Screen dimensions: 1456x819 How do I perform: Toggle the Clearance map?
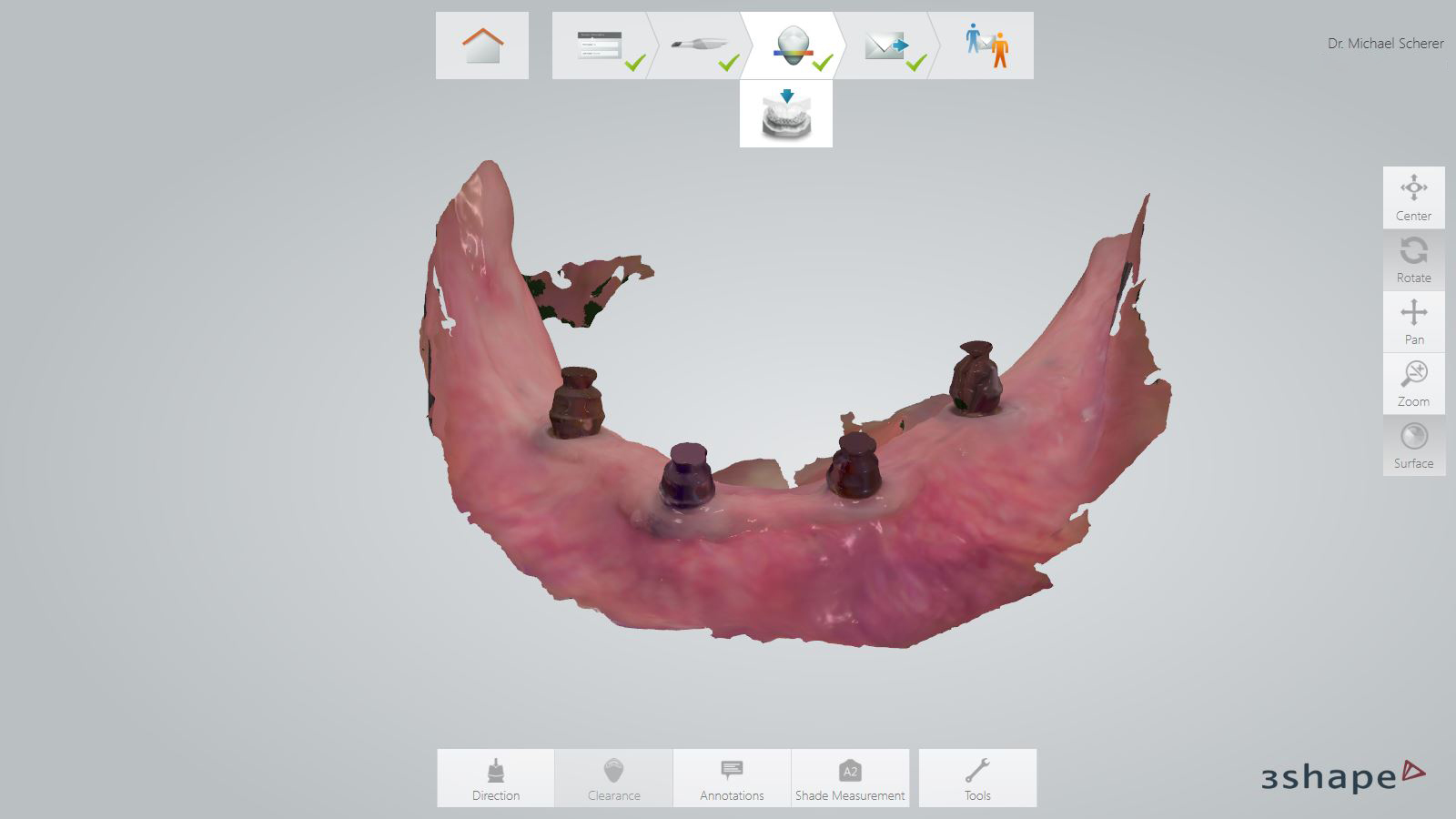tap(613, 778)
